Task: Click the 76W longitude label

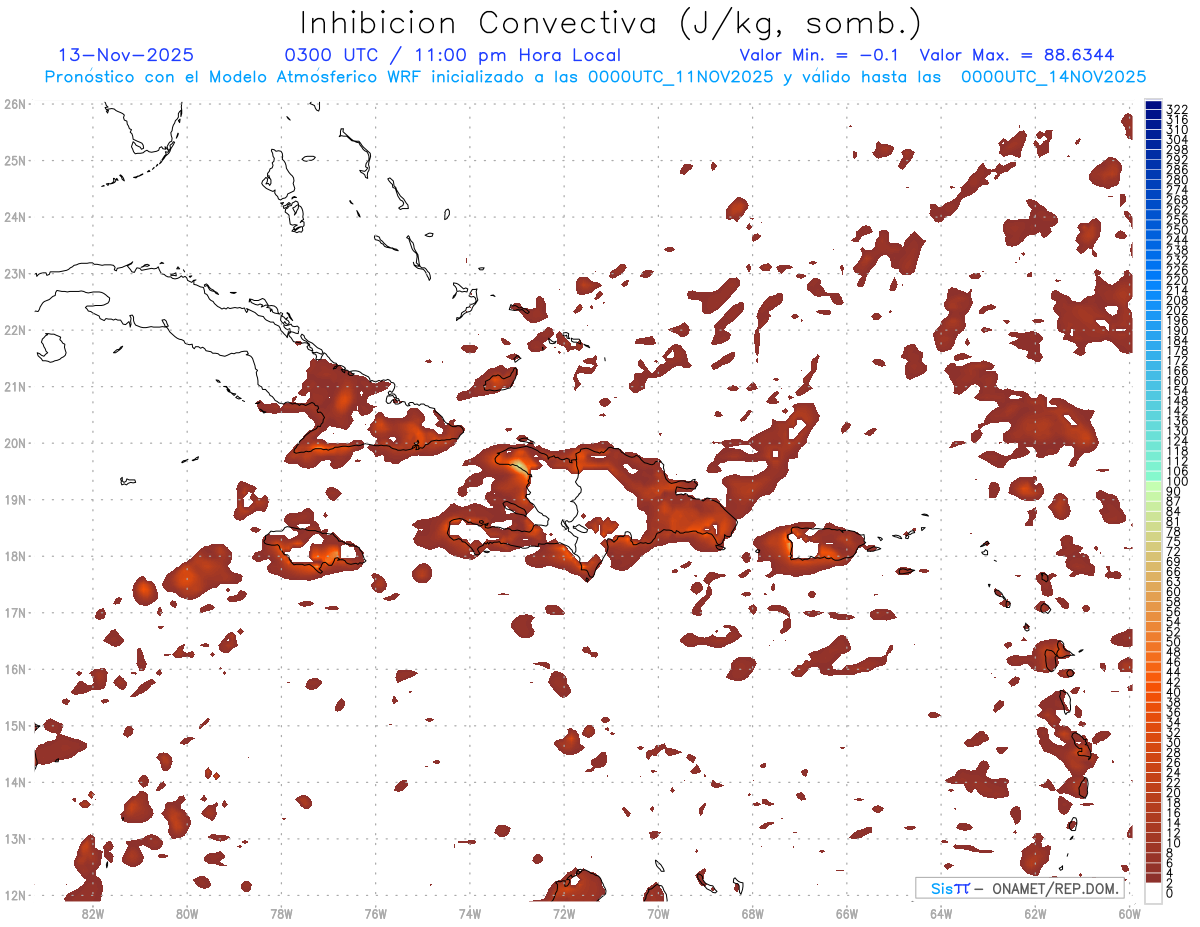Action: (375, 913)
